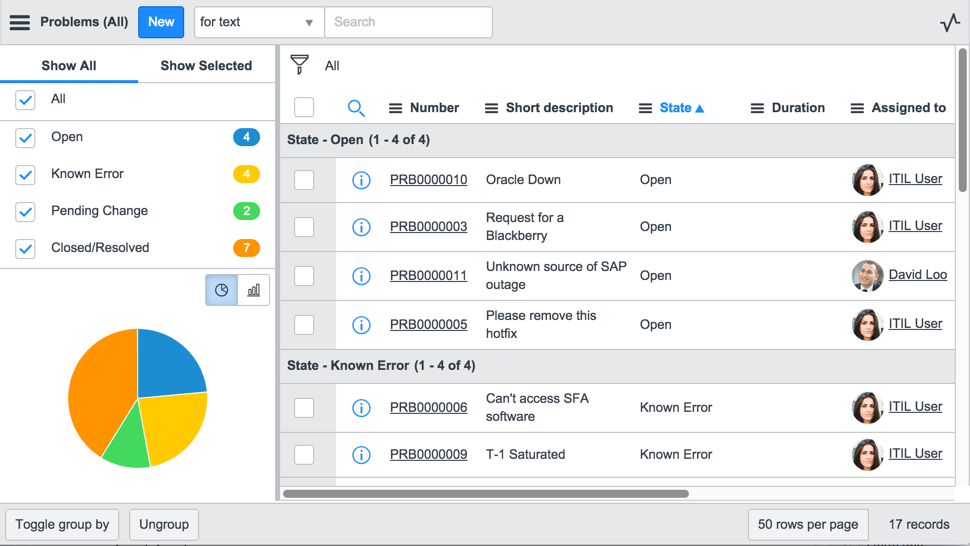Open problem record PRB0000011
This screenshot has height=546, width=970.
(x=428, y=275)
